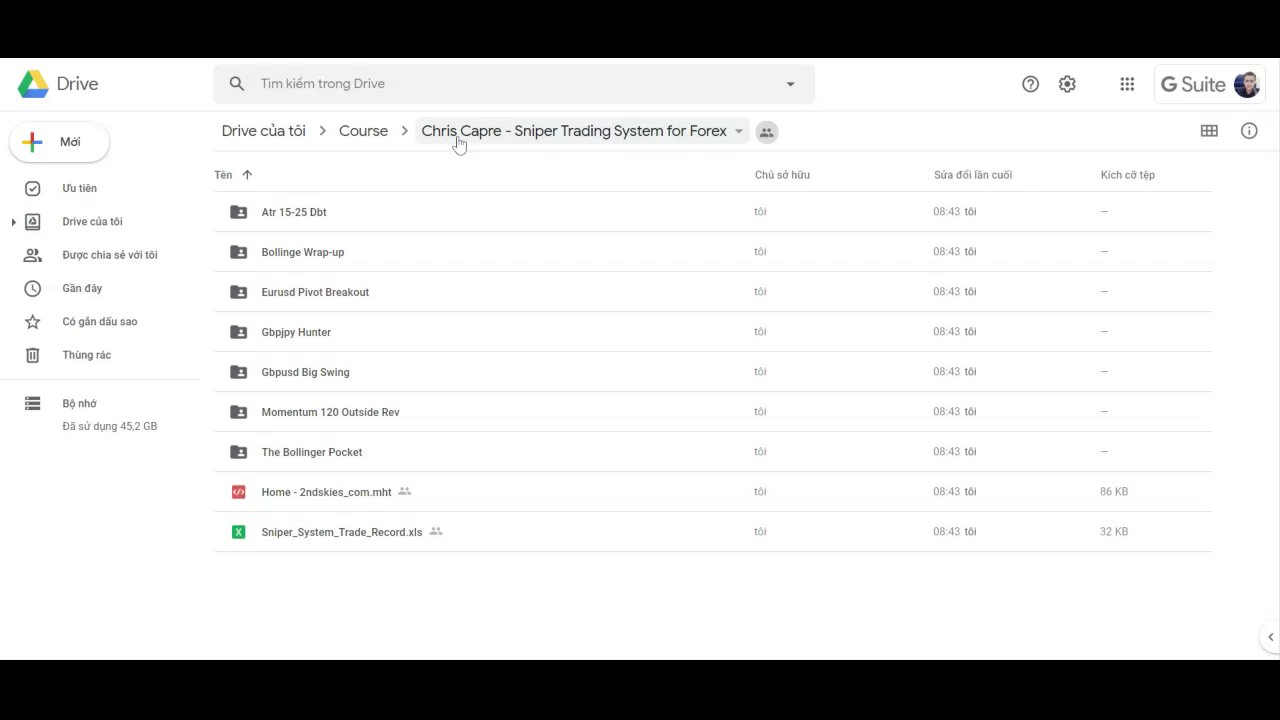Click 'Sửa đổi lần cuối' column header
The height and width of the screenshot is (720, 1280).
(973, 175)
